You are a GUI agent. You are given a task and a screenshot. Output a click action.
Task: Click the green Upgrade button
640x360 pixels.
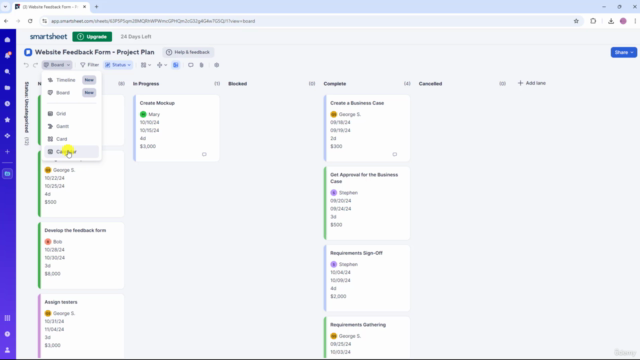coord(92,37)
